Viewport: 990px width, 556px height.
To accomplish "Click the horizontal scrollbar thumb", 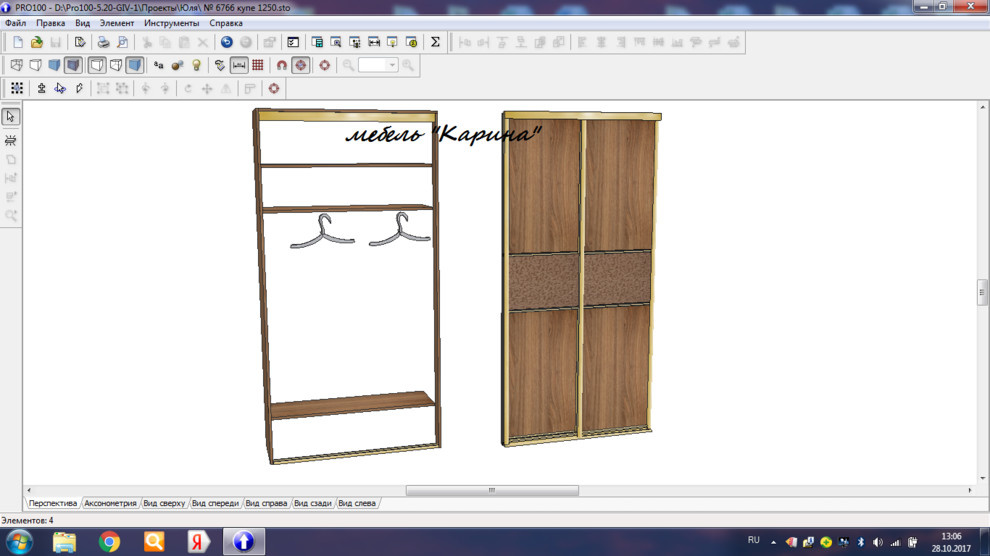I will click(x=492, y=490).
